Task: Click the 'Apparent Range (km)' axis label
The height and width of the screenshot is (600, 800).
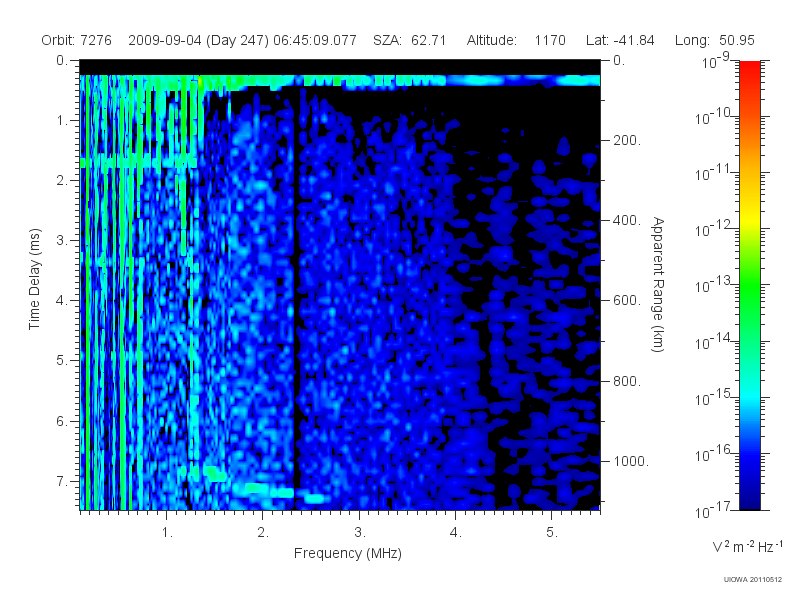Action: 658,284
